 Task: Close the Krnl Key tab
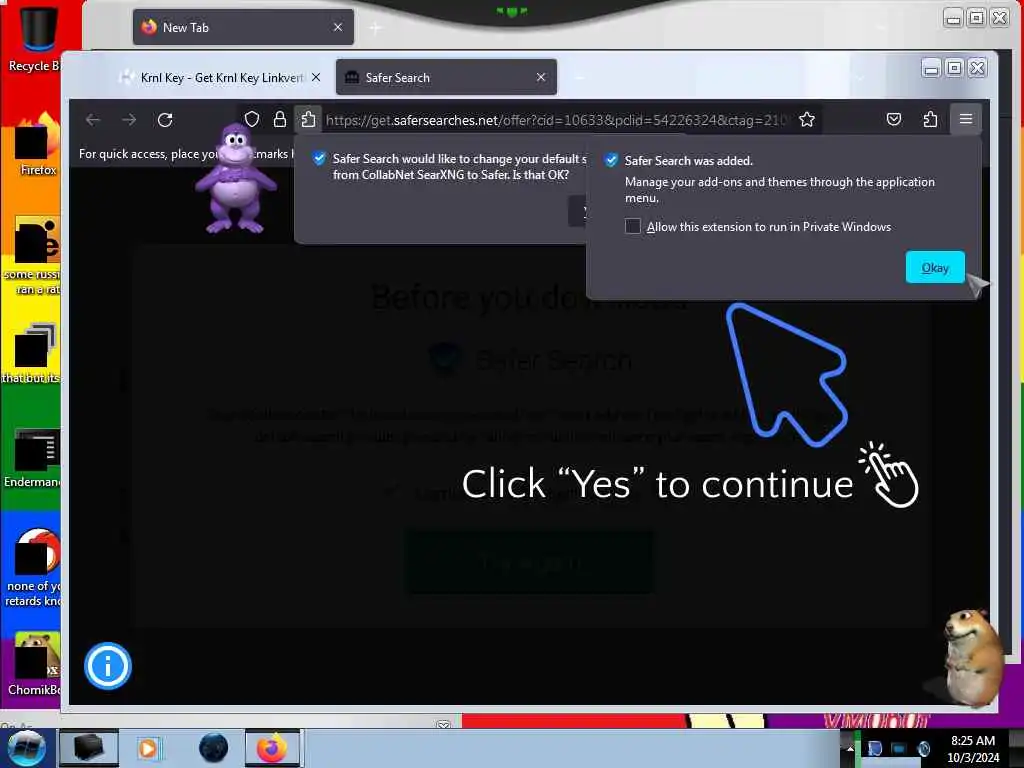click(316, 77)
